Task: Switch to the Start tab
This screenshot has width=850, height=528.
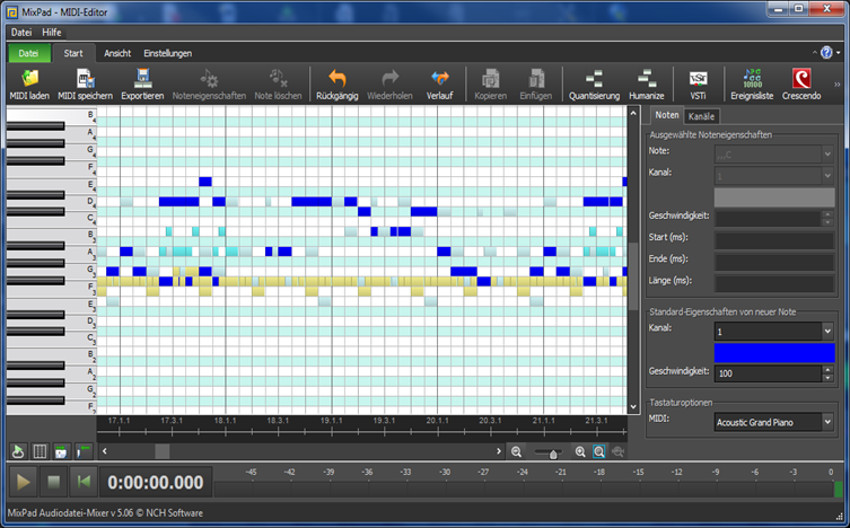Action: click(73, 53)
